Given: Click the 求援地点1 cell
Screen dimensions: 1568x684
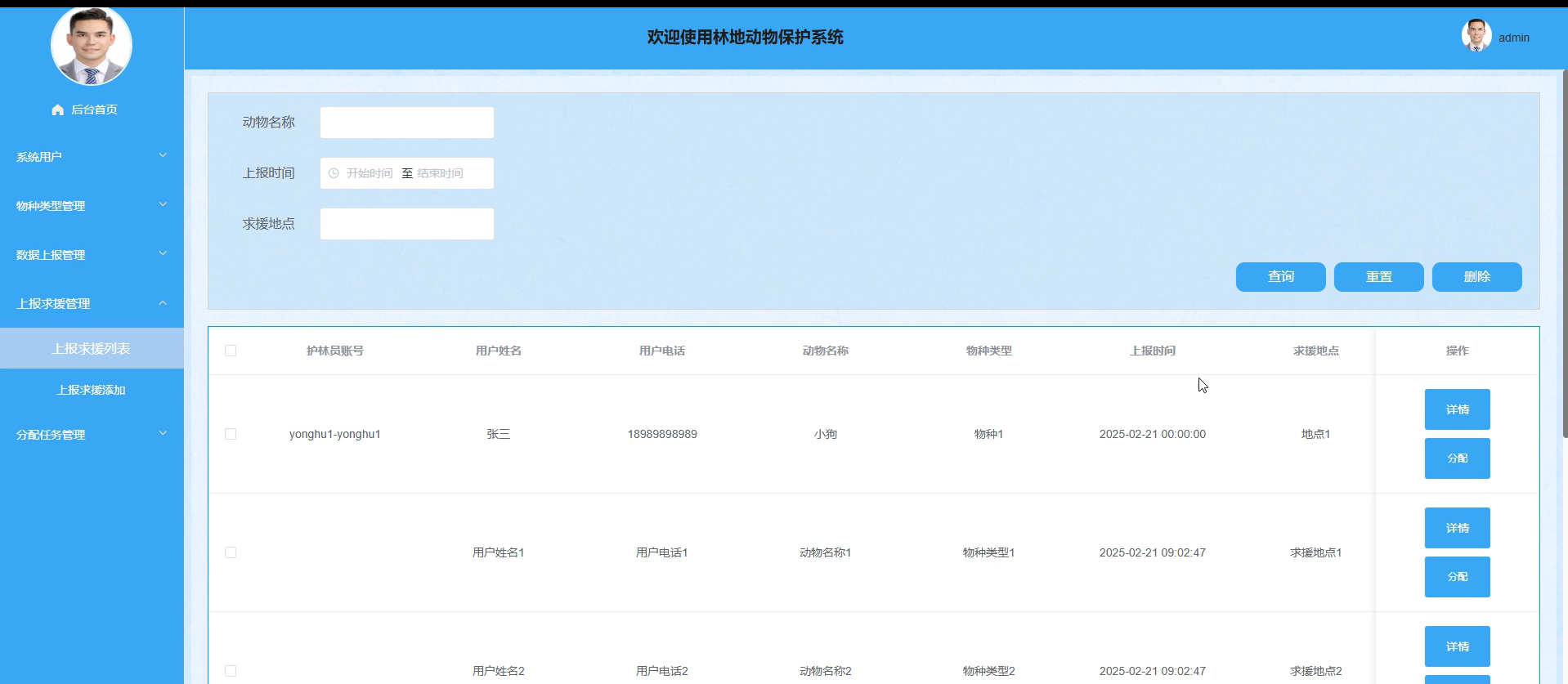Looking at the screenshot, I should point(1316,552).
